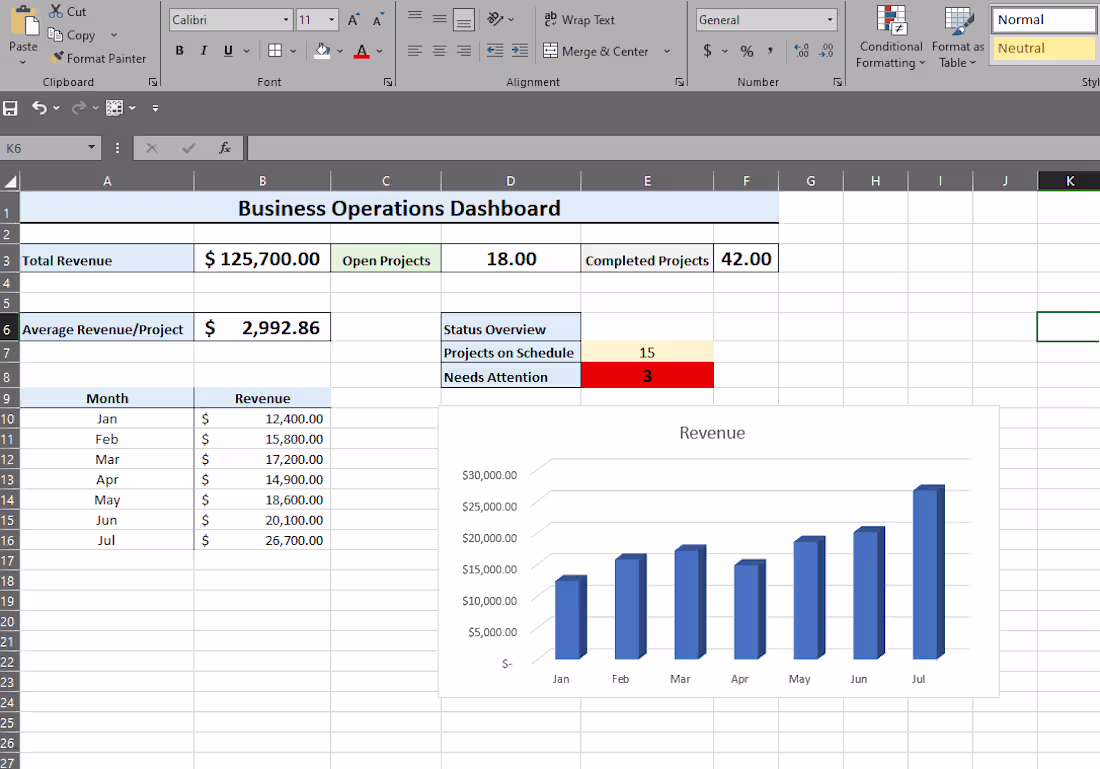Select the red Needs Attention value cell

coord(647,375)
